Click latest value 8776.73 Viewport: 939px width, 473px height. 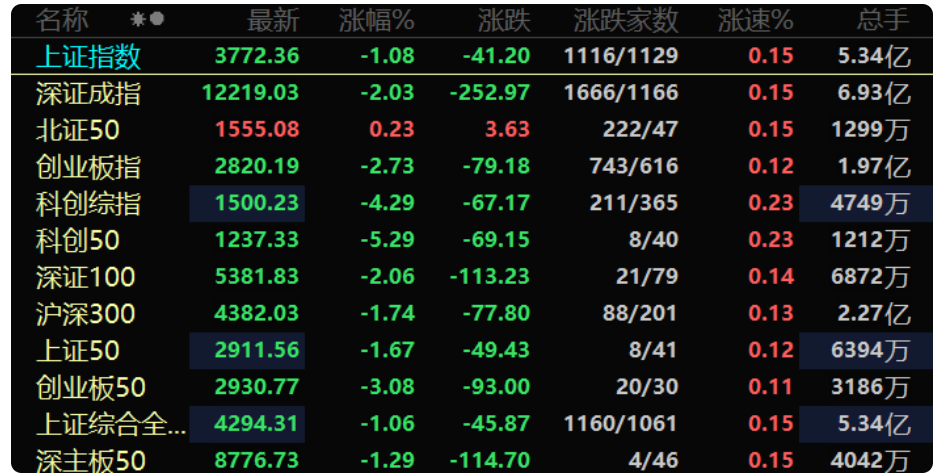coord(257,460)
